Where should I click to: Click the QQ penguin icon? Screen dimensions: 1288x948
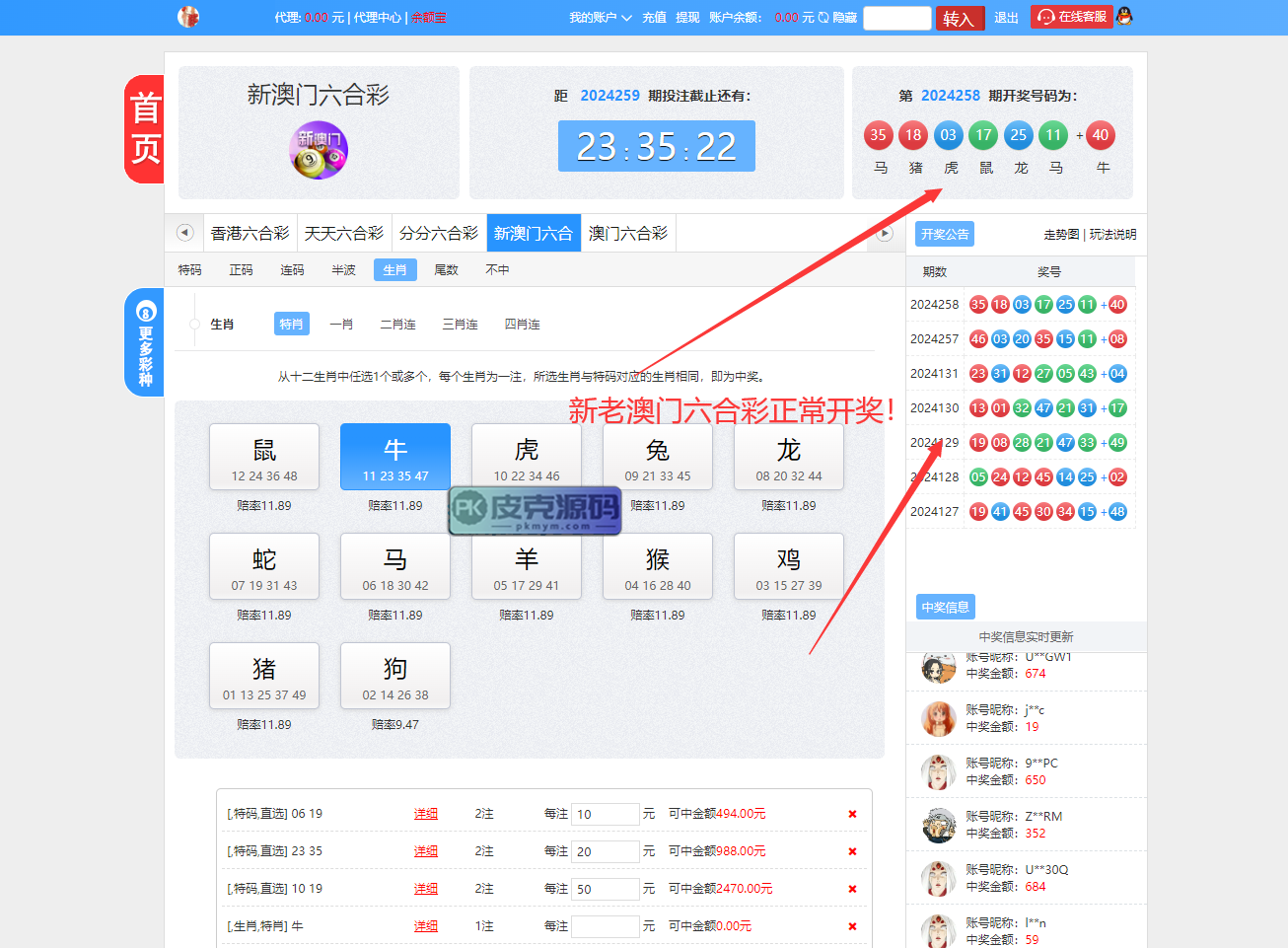1124,17
